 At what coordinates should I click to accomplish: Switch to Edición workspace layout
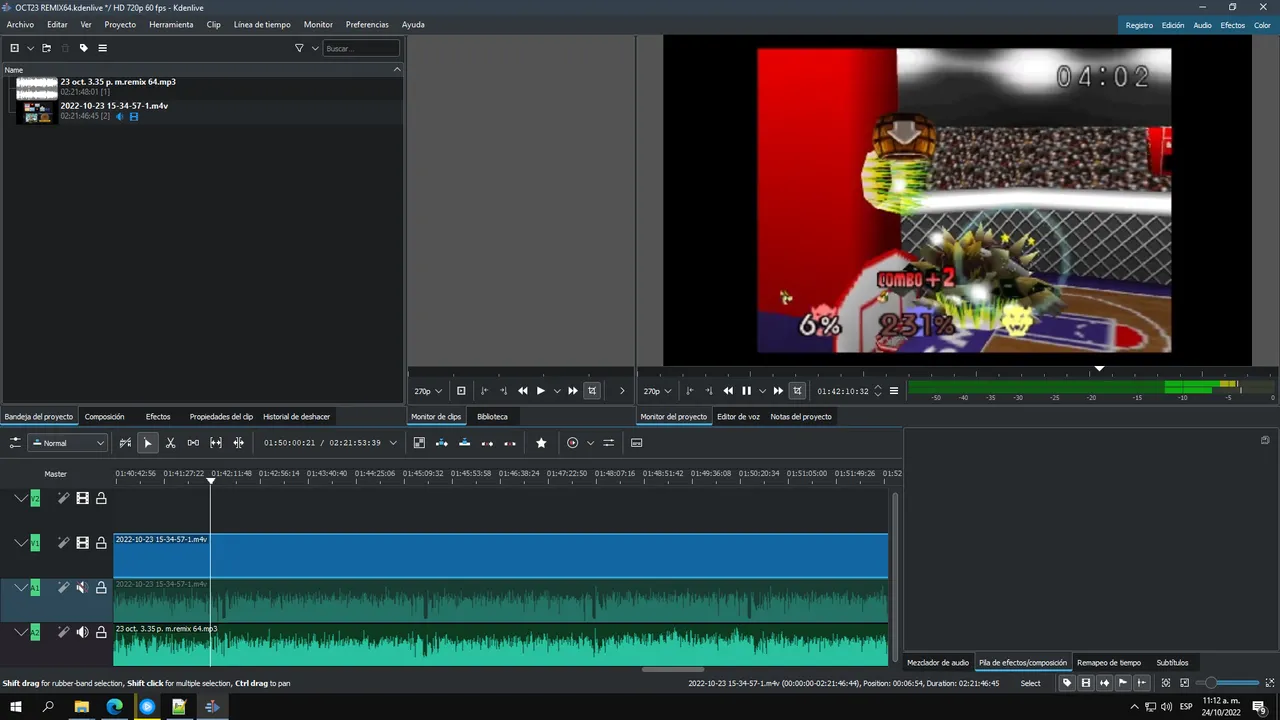click(1173, 25)
